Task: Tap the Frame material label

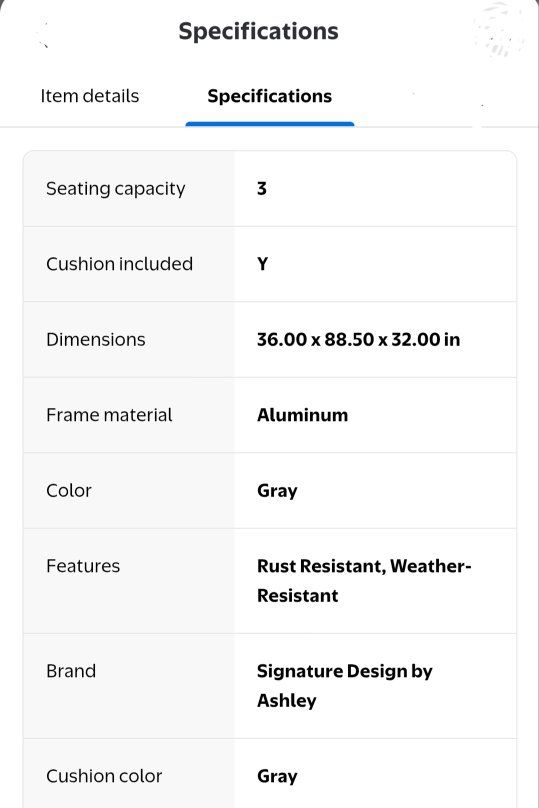Action: (109, 415)
